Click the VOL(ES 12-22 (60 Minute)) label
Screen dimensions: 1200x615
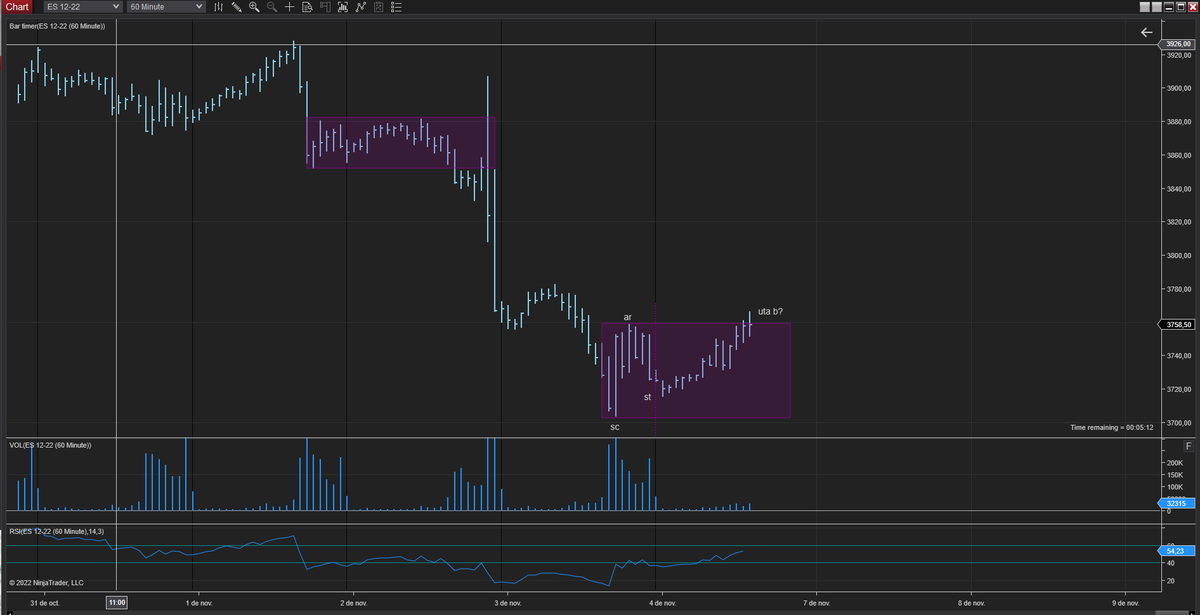pyautogui.click(x=50, y=445)
